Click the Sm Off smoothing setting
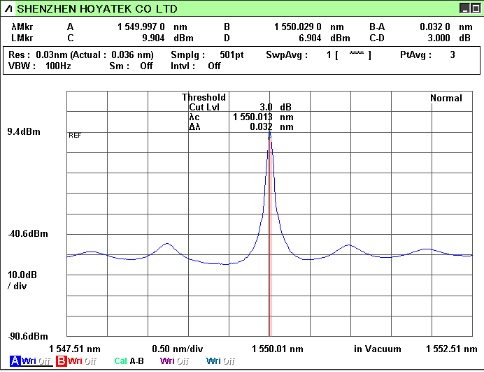This screenshot has width=484, height=372. 131,66
